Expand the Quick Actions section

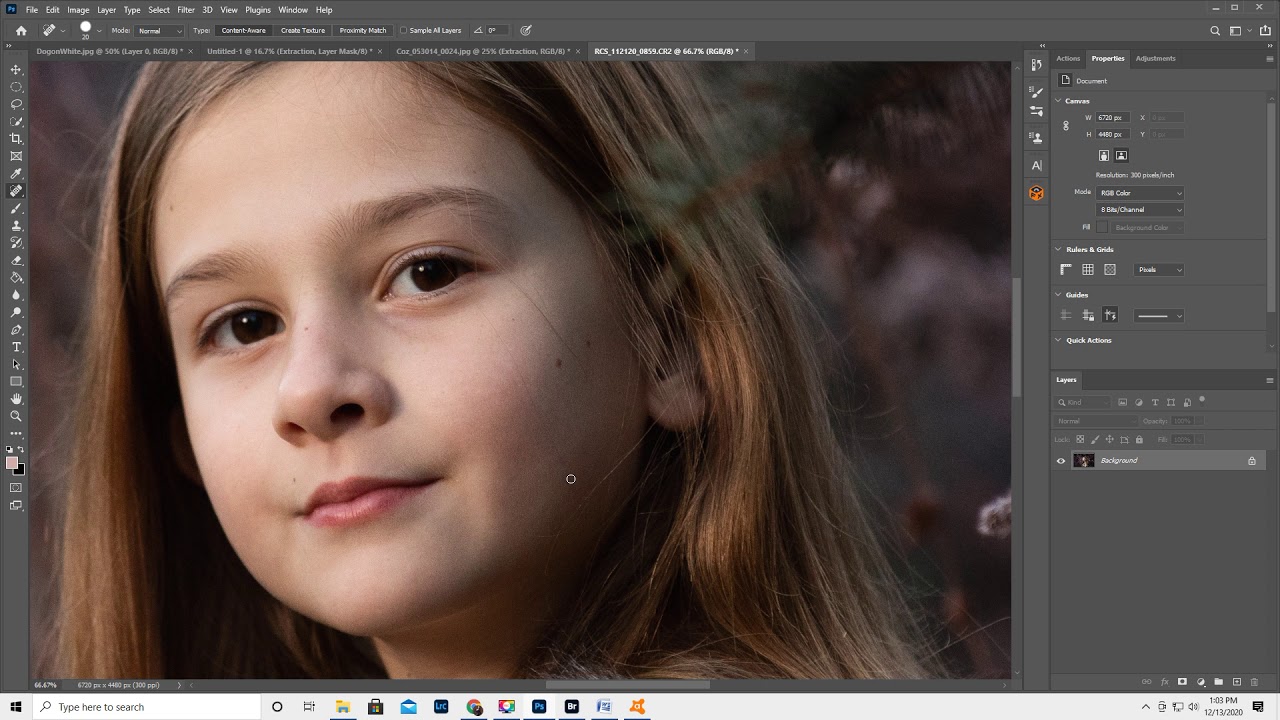(1058, 340)
